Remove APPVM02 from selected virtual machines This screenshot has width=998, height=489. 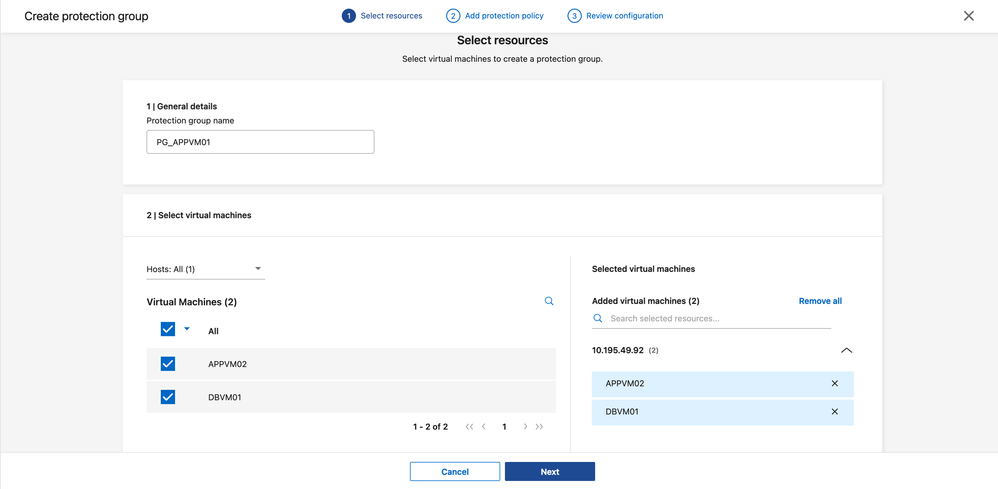pos(835,384)
